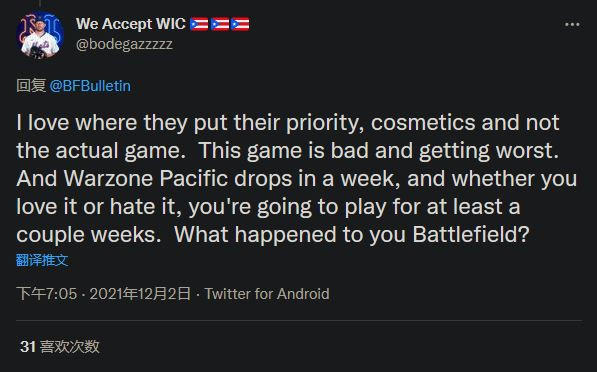Click the 2021年12月2日 date

[140, 294]
